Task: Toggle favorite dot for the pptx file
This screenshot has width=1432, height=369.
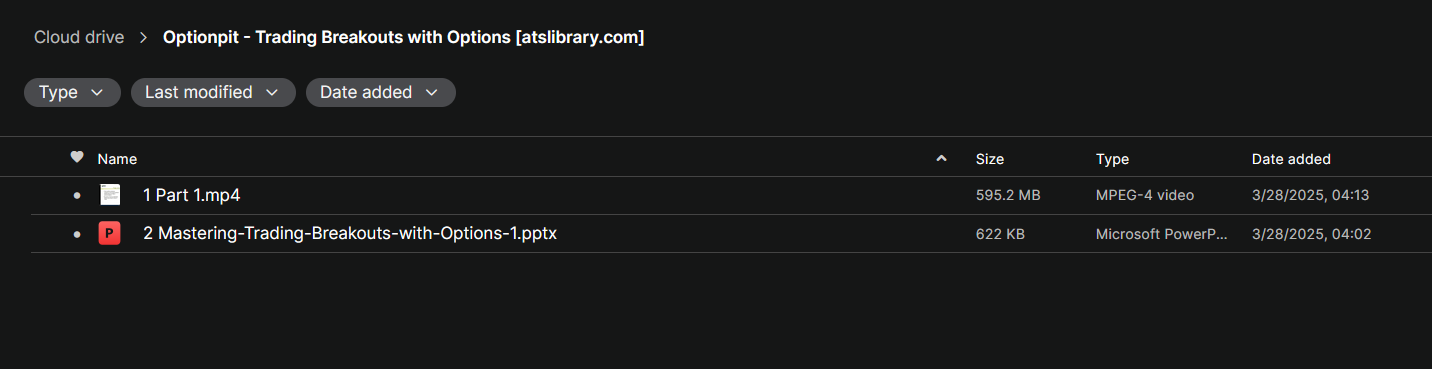Action: (77, 234)
